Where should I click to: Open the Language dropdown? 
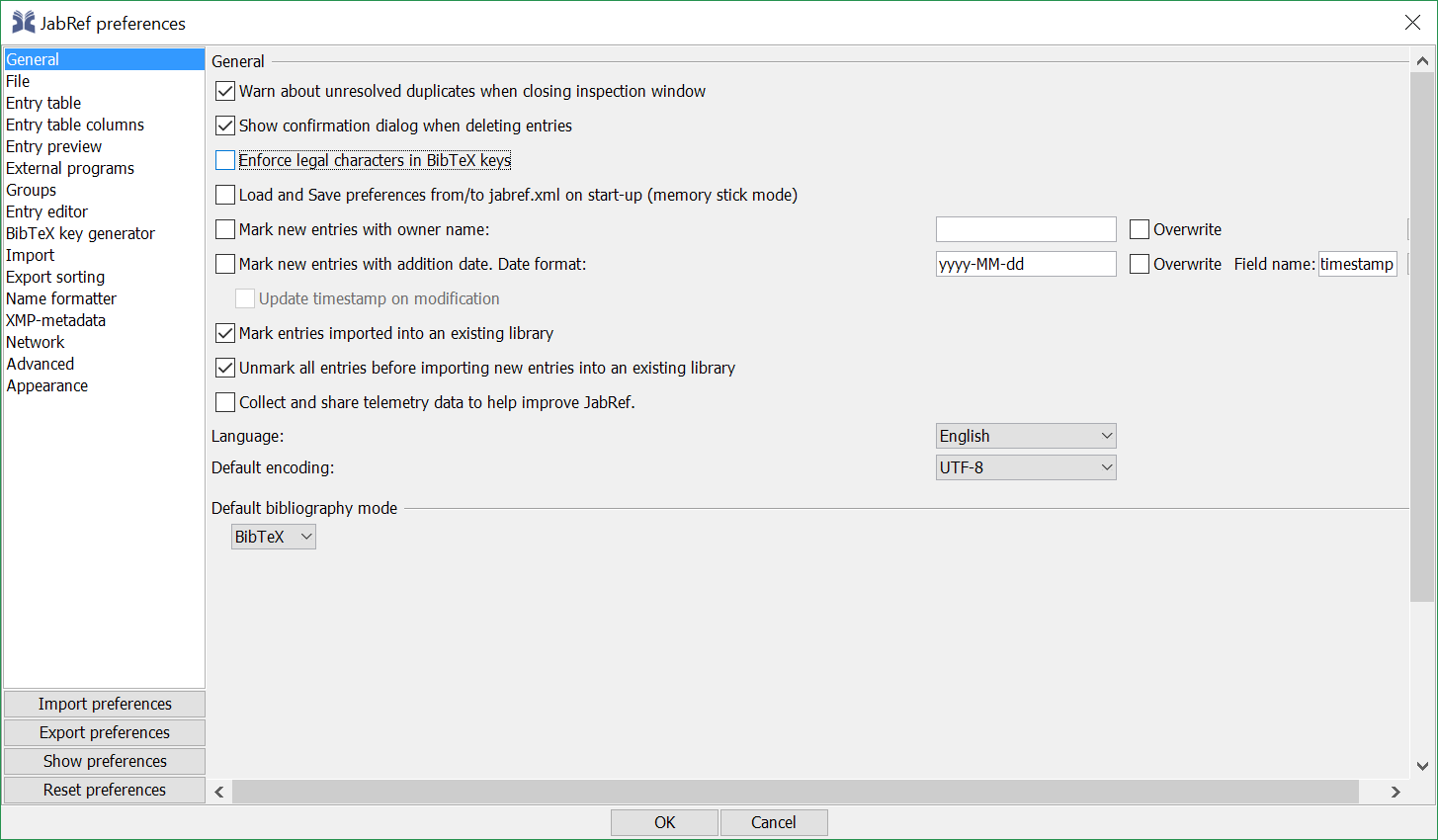[1026, 436]
